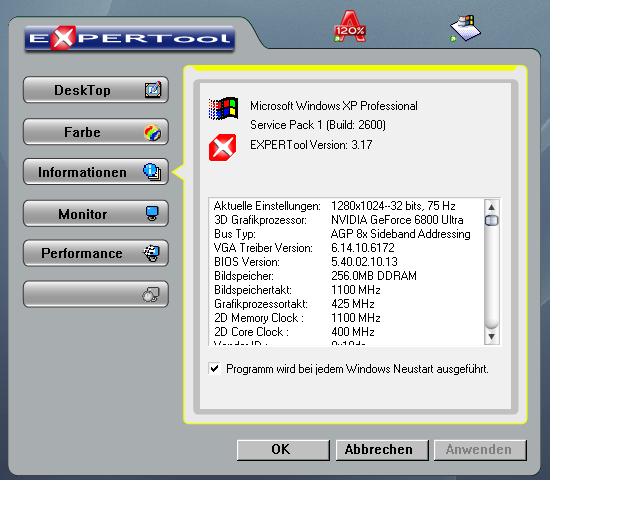Click the '425 MHz' value
Viewport: 640px width, 512px height.
(x=353, y=304)
